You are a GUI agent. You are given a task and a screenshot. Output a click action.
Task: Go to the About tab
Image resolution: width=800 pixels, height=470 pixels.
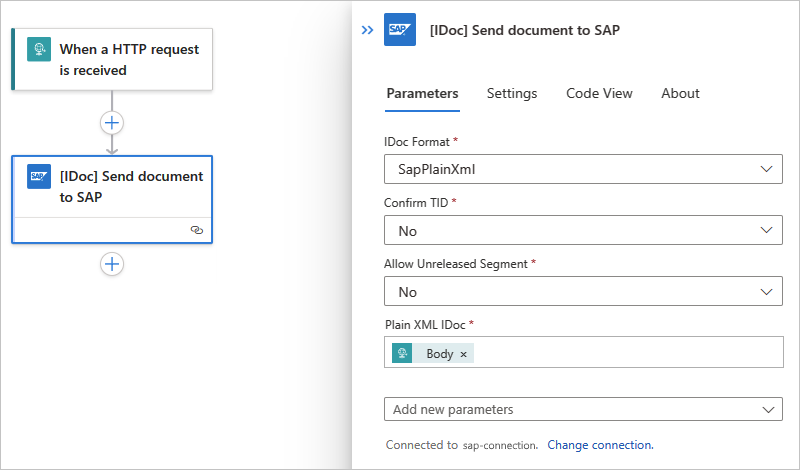coord(680,93)
